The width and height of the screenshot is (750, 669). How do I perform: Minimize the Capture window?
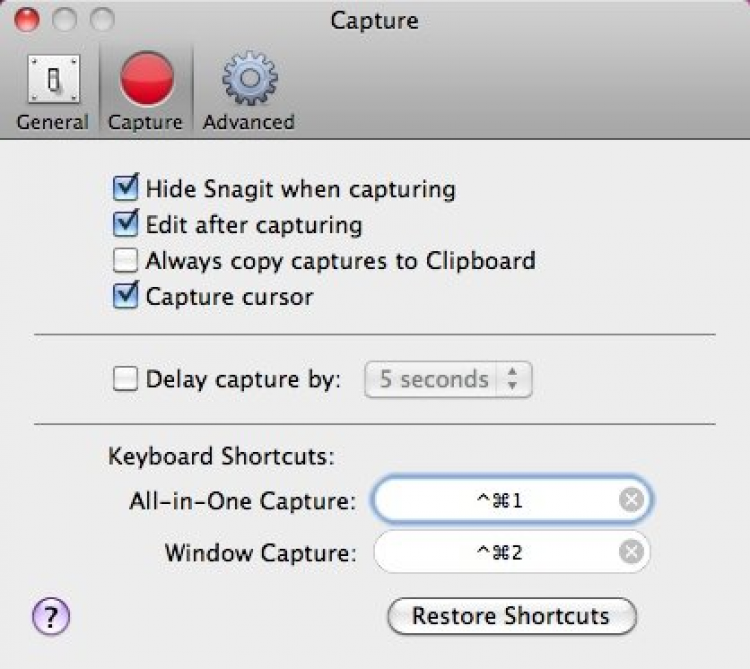[x=65, y=19]
